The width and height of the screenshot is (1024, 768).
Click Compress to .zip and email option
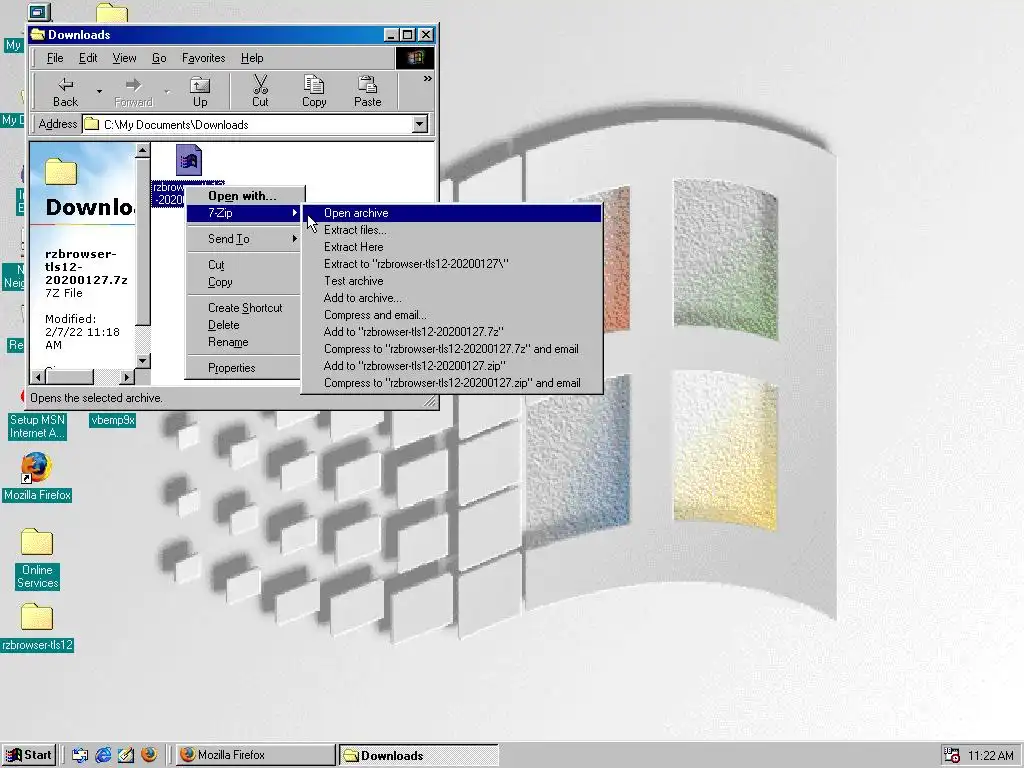(452, 383)
